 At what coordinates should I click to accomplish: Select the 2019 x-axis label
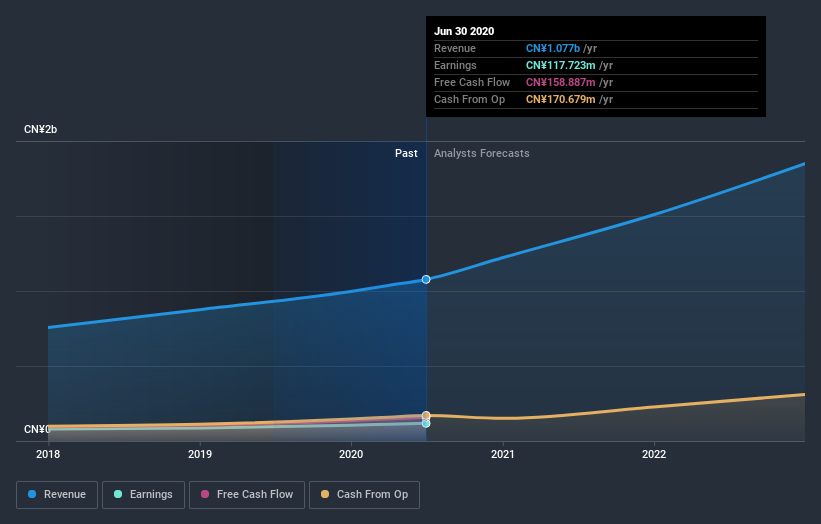coord(200,454)
